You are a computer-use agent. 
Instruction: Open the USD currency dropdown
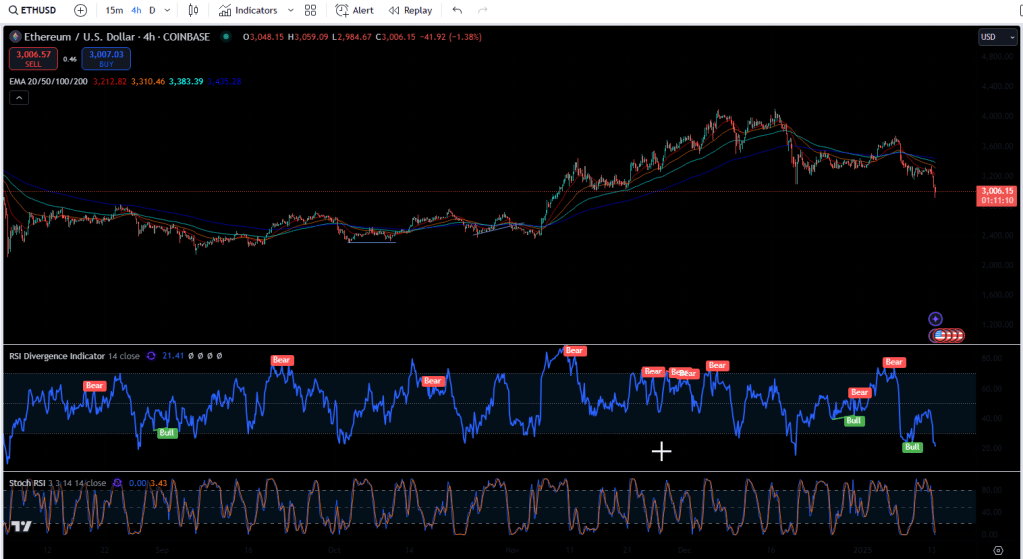coord(997,37)
